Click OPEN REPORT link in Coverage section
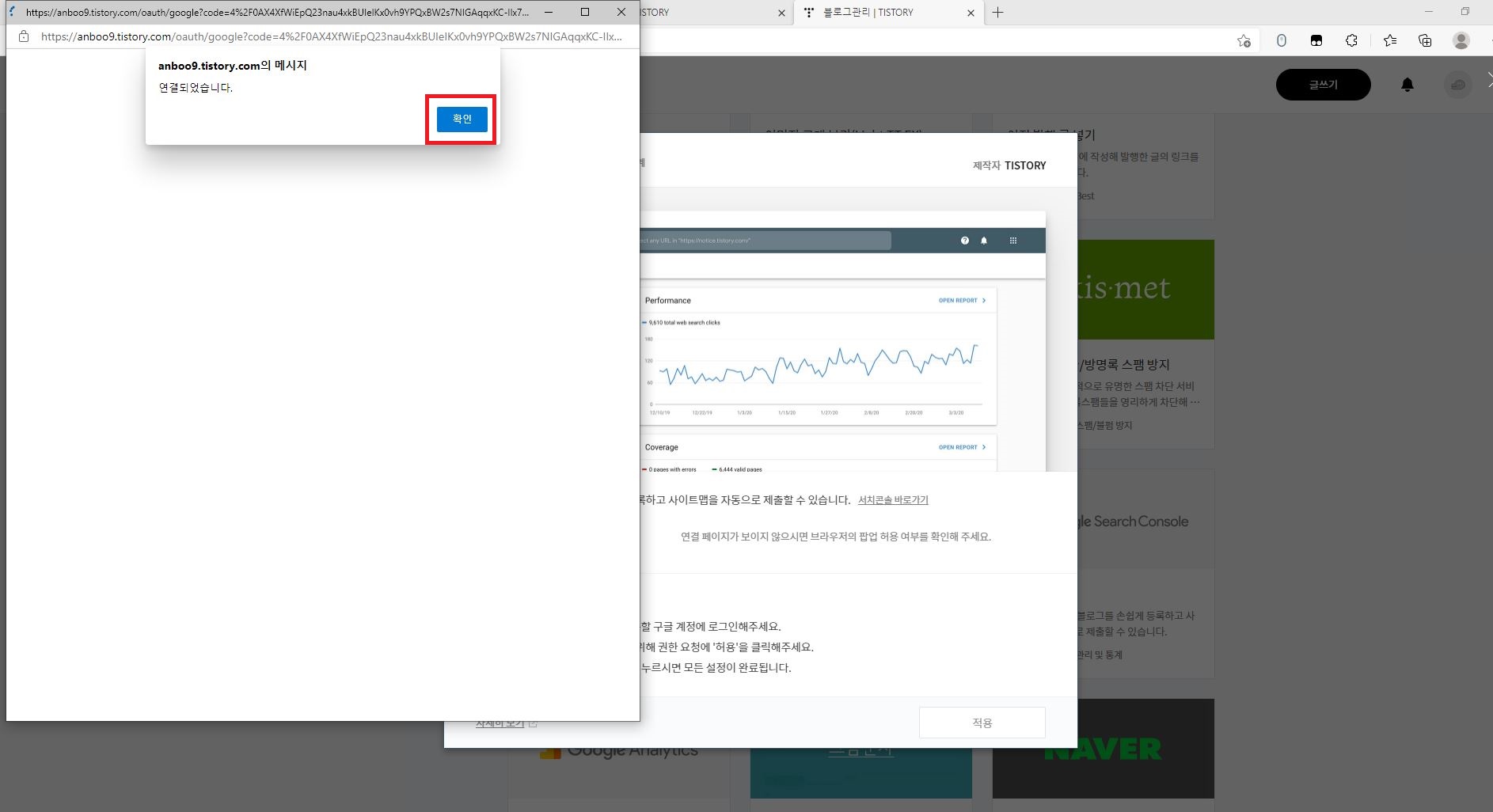This screenshot has height=812, width=1493. 962,447
